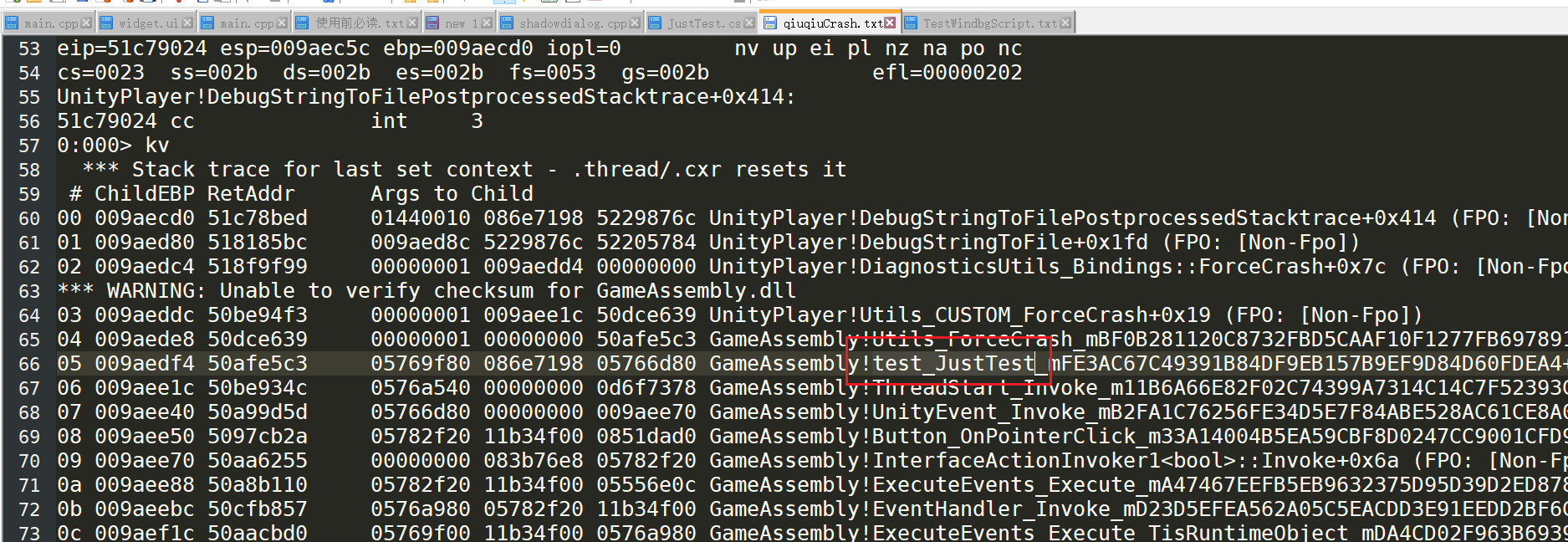
Task: Close the 使用前必读.txt tab
Action: pyautogui.click(x=412, y=23)
